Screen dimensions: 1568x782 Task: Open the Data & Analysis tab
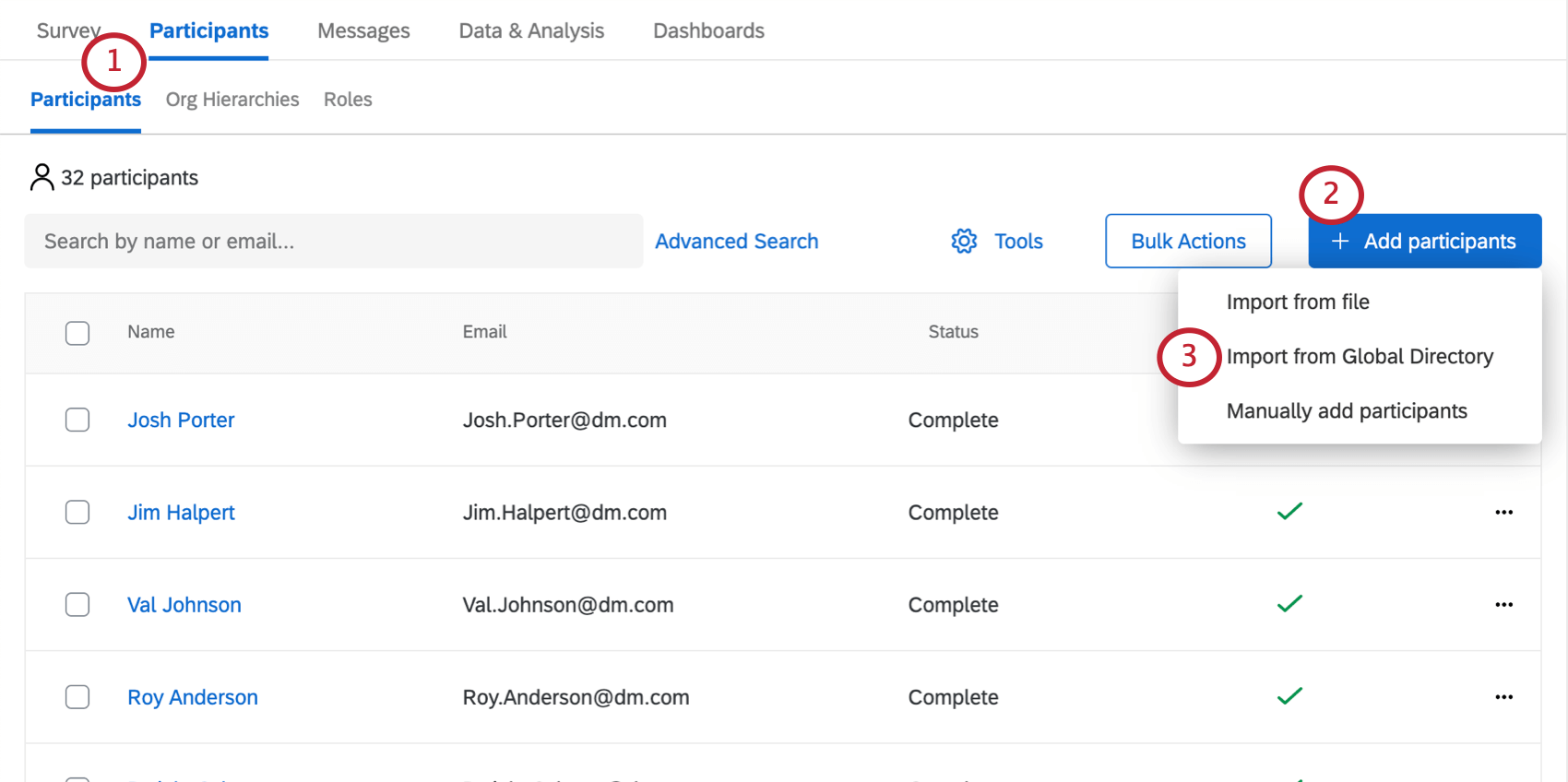[x=531, y=31]
